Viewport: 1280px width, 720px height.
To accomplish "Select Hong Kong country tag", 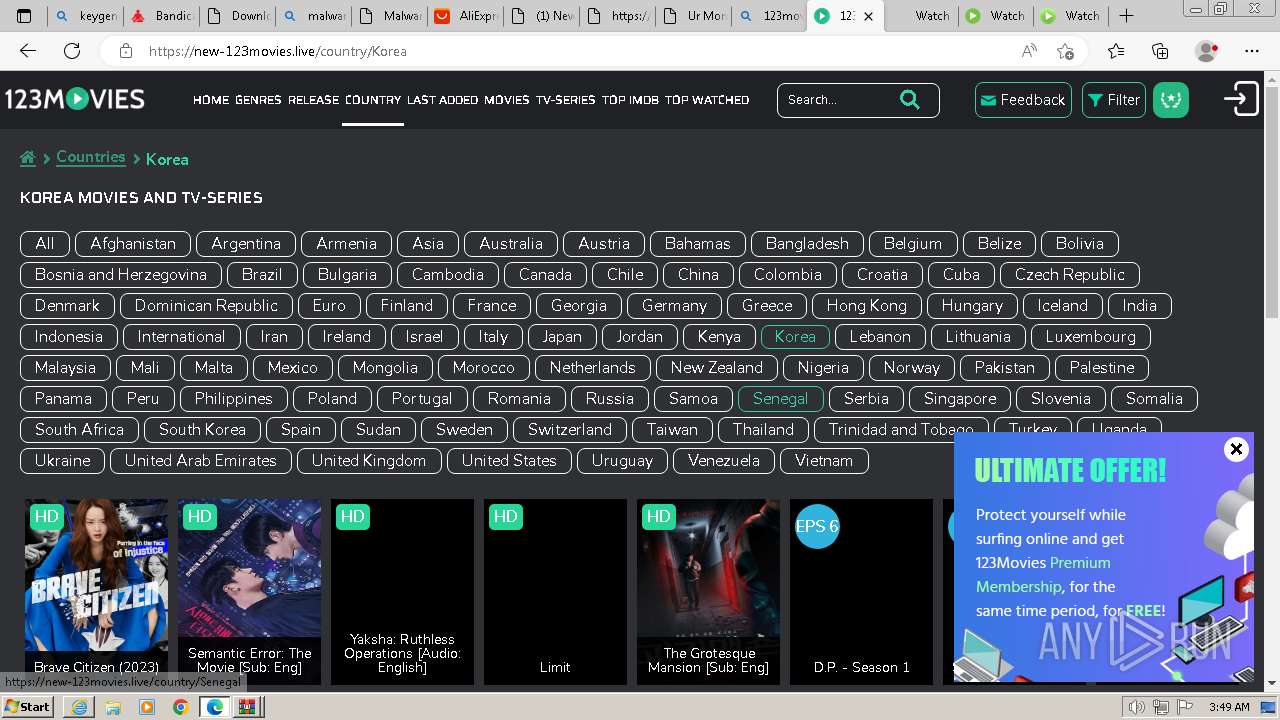I will (x=867, y=306).
